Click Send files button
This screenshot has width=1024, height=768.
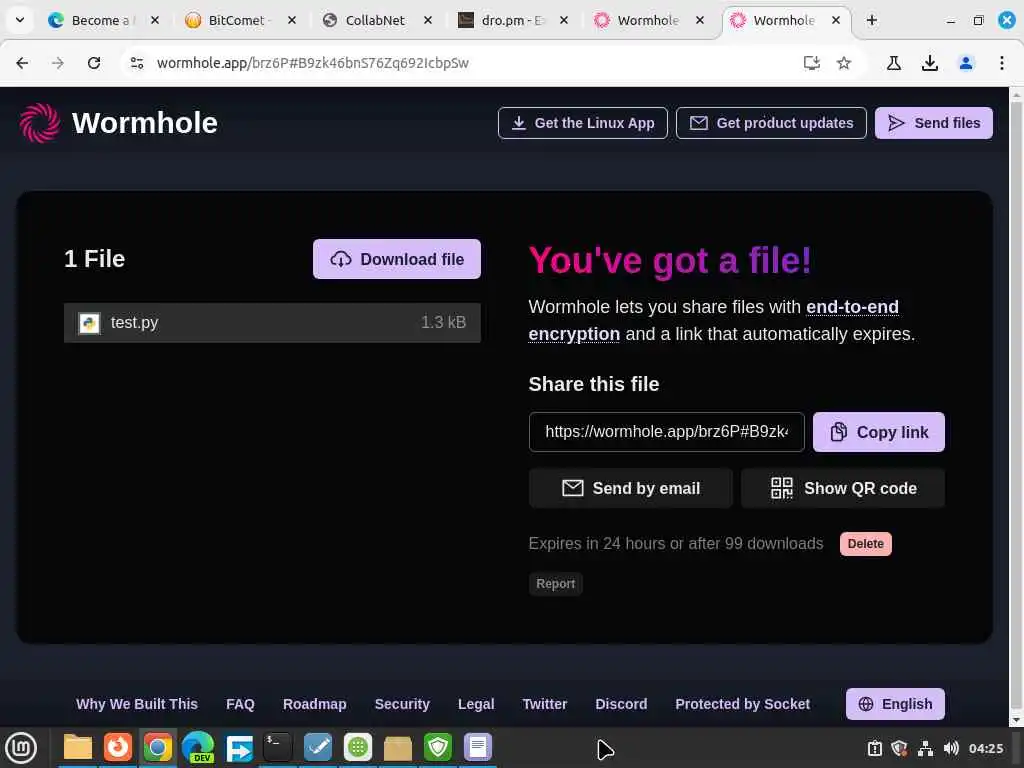[934, 123]
